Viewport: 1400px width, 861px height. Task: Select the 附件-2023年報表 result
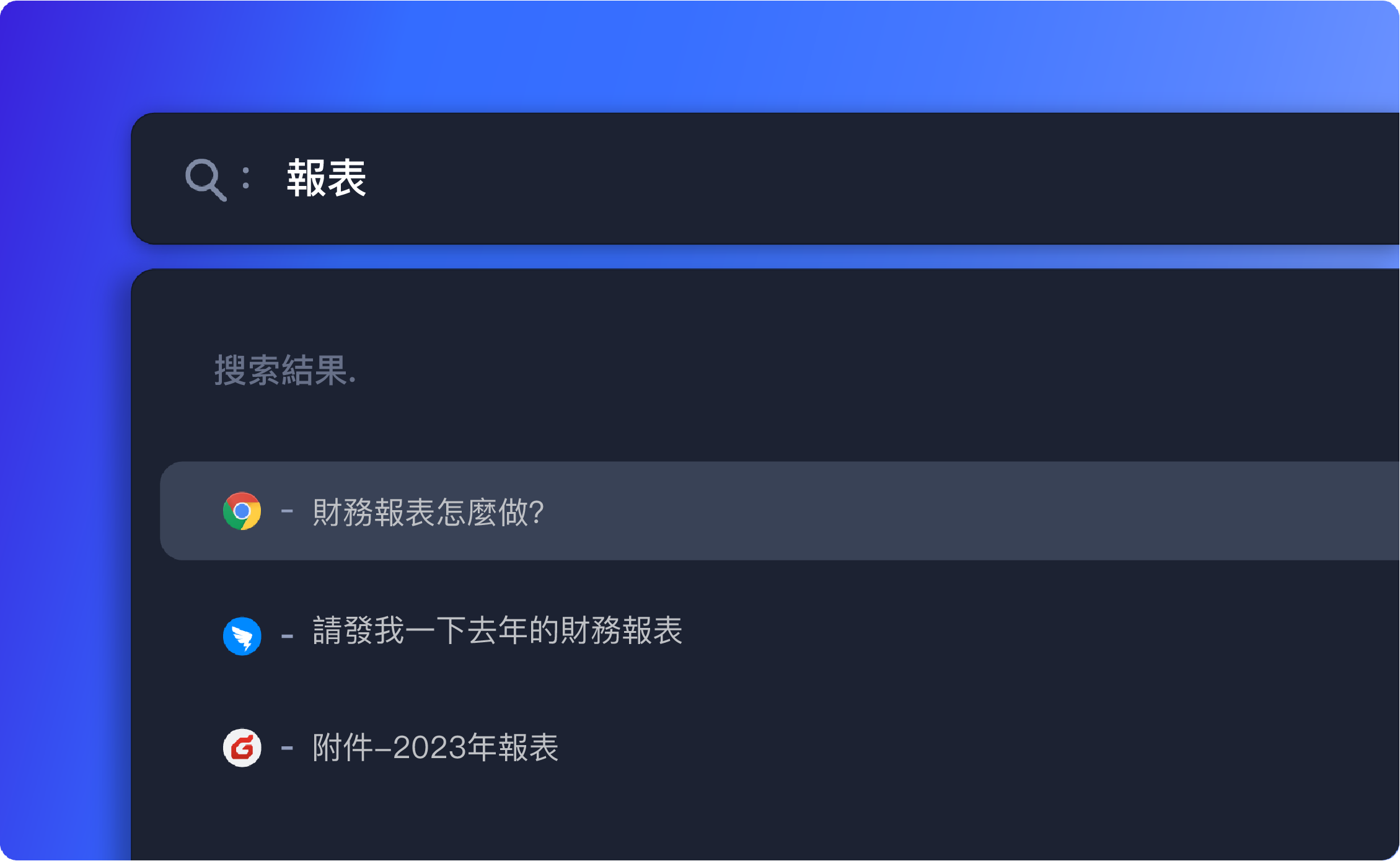point(435,748)
